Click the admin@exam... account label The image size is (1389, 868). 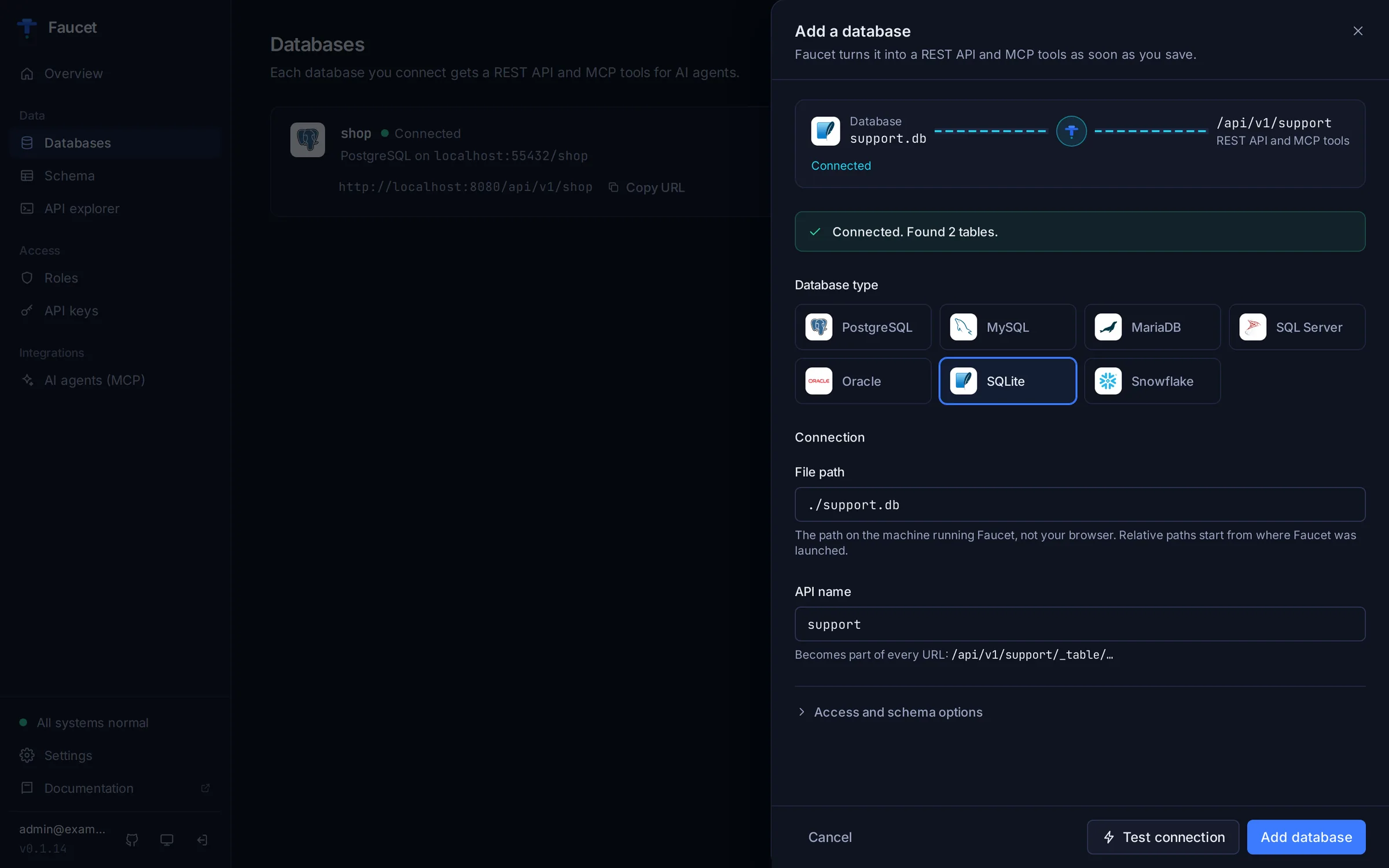(x=63, y=829)
